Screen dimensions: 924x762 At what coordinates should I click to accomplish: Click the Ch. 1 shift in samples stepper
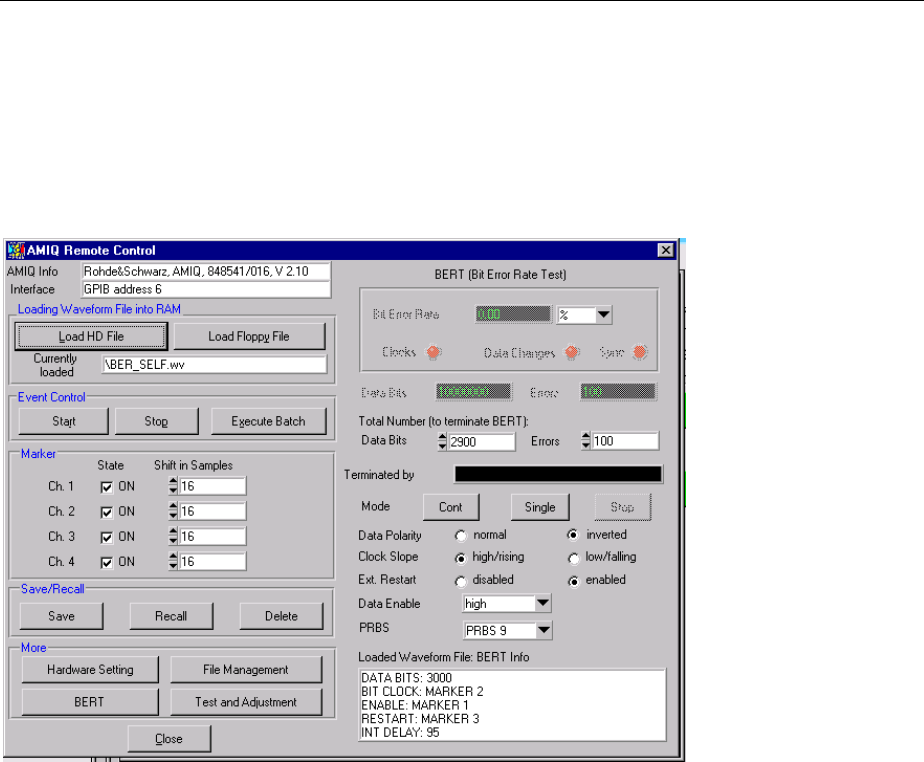(173, 486)
